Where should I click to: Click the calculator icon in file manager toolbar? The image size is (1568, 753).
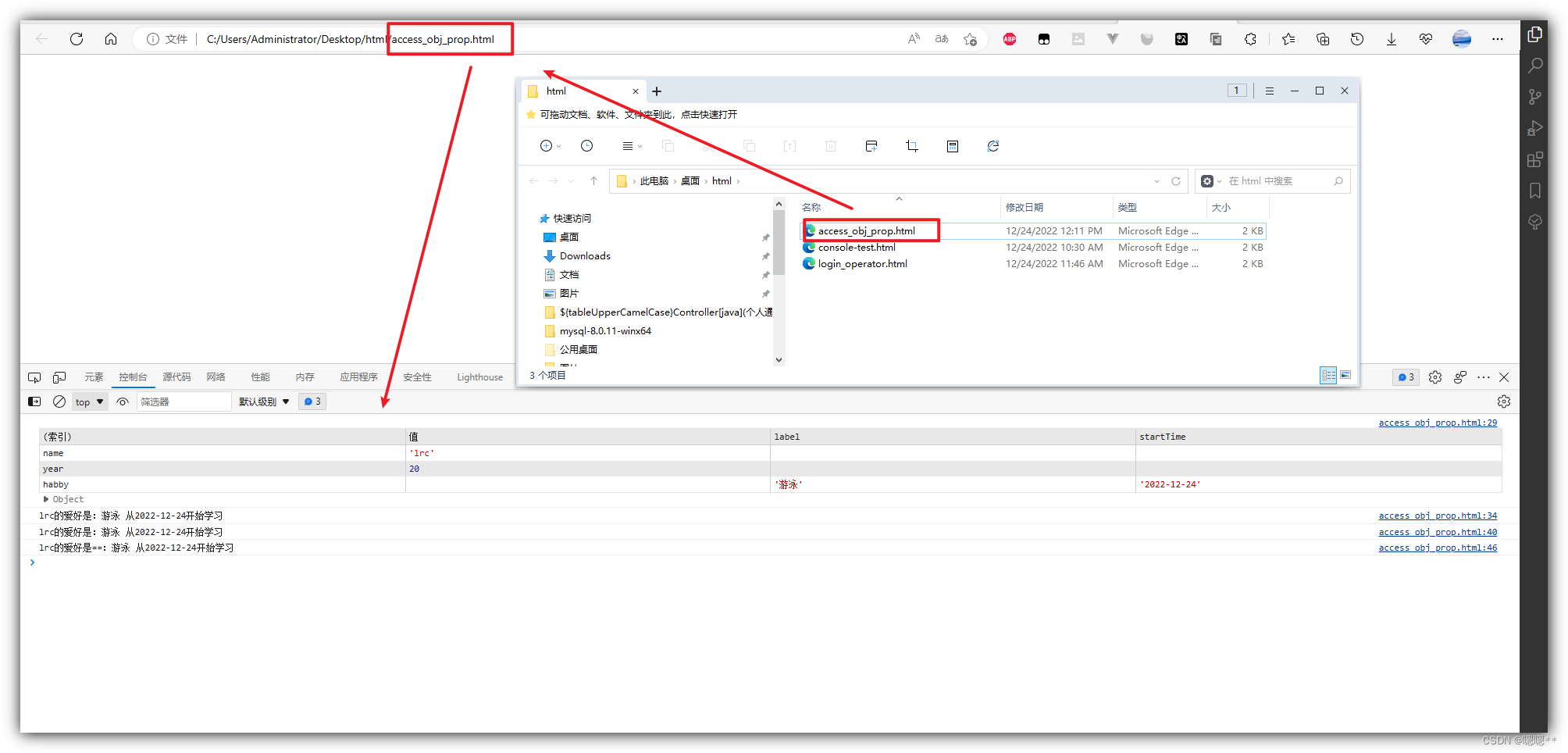pos(953,146)
